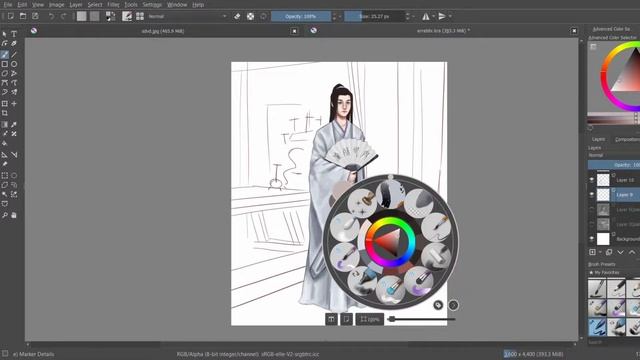
Task: Click the zoom 100% button in popup palette
Action: 370,319
